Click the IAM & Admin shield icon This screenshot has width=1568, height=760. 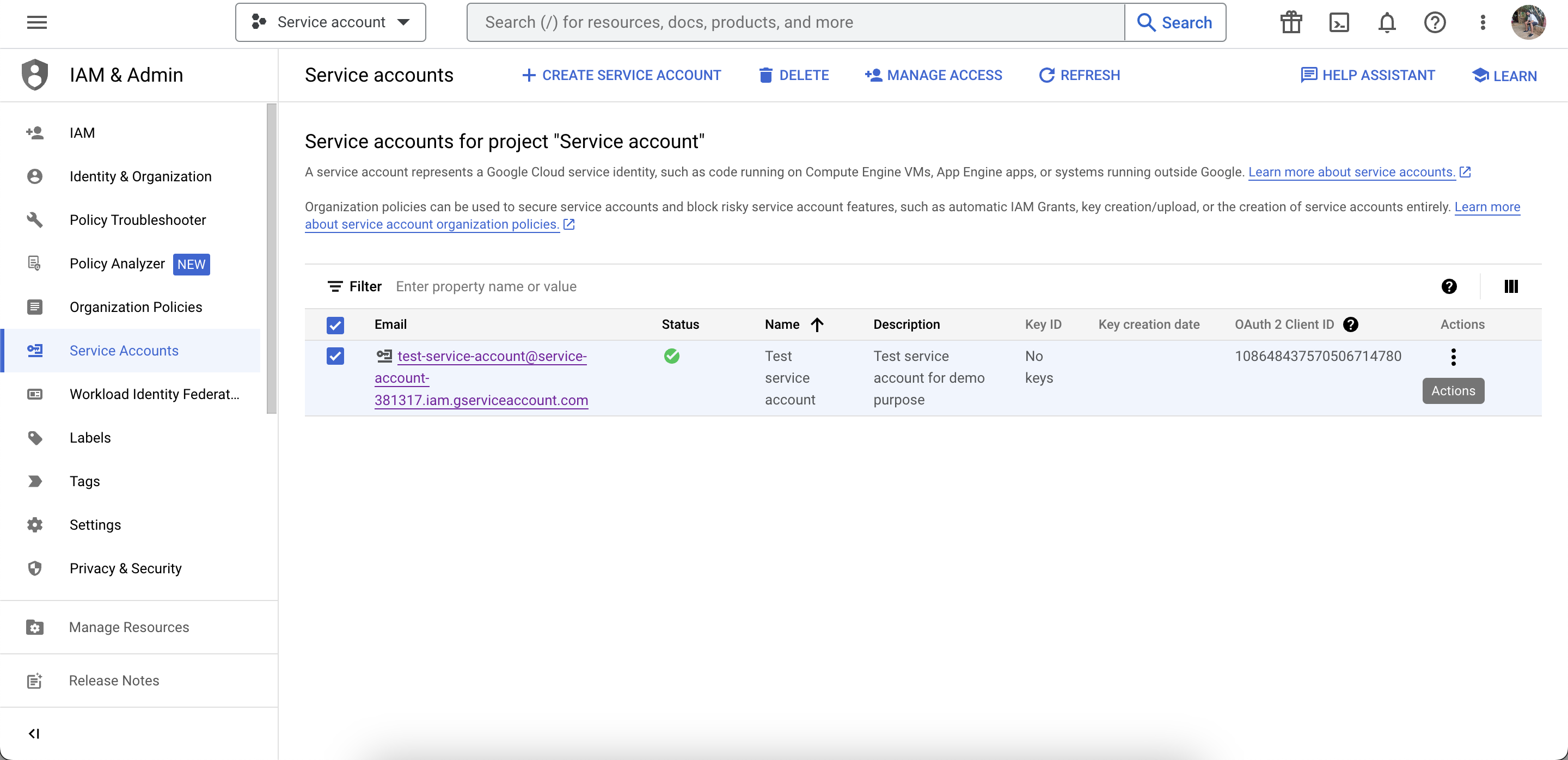pos(35,75)
